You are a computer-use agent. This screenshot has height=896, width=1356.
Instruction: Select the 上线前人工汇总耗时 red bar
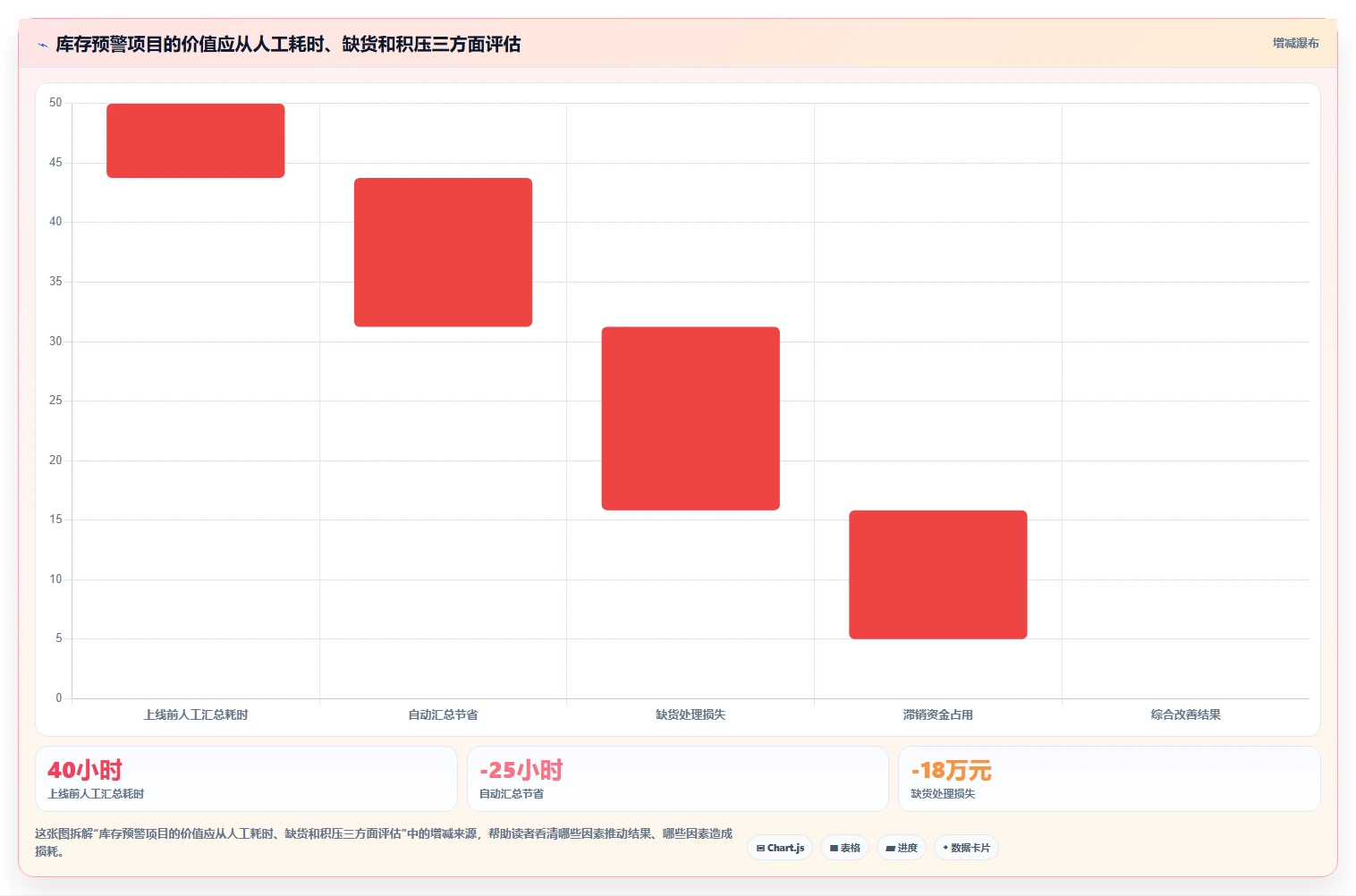[x=196, y=140]
